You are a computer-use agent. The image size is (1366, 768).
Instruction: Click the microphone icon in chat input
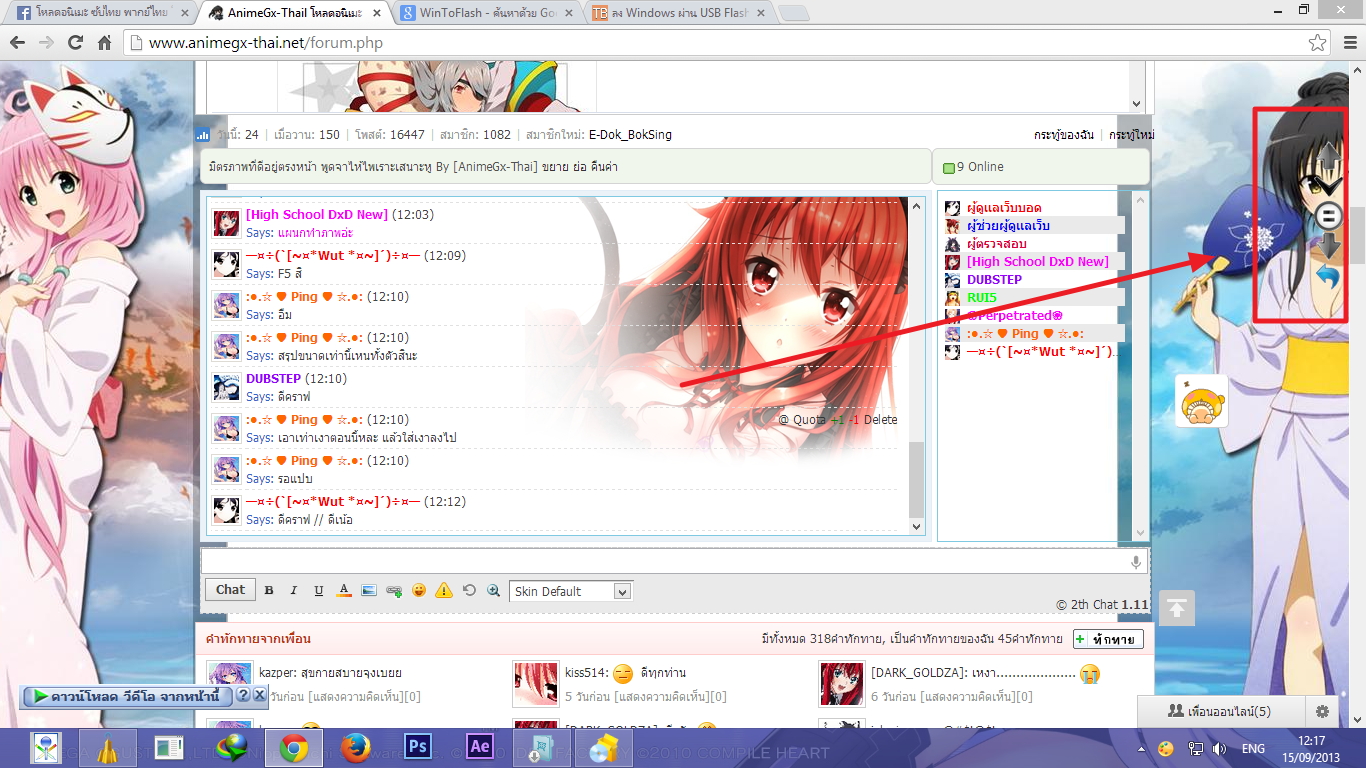[x=1136, y=563]
